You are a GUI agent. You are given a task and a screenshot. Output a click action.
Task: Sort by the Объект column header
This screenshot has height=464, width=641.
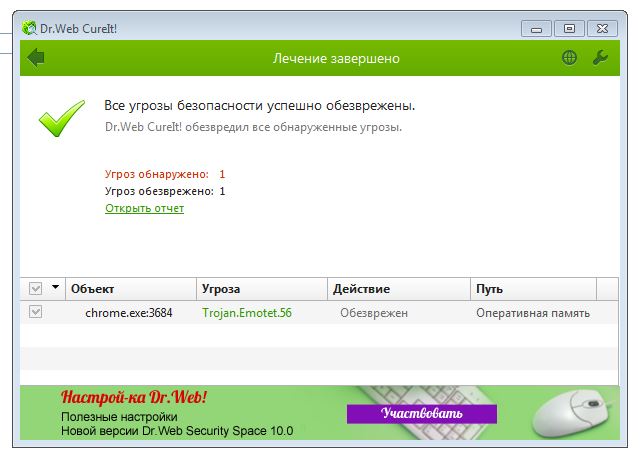click(x=130, y=288)
